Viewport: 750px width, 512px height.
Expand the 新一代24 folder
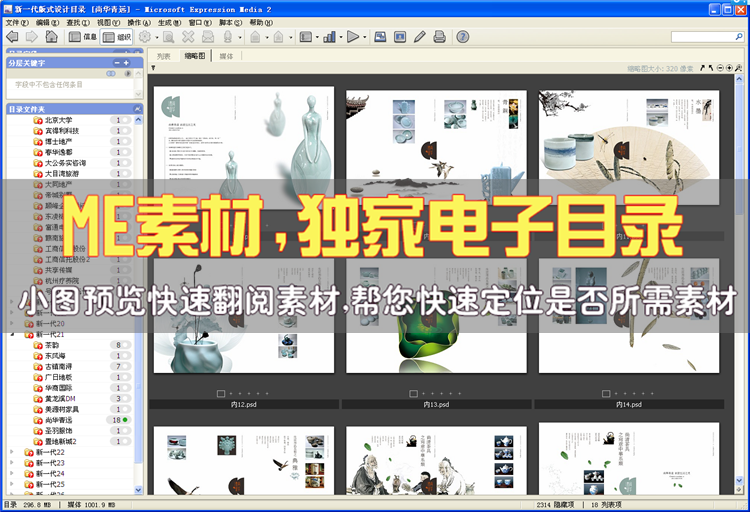coord(12,473)
